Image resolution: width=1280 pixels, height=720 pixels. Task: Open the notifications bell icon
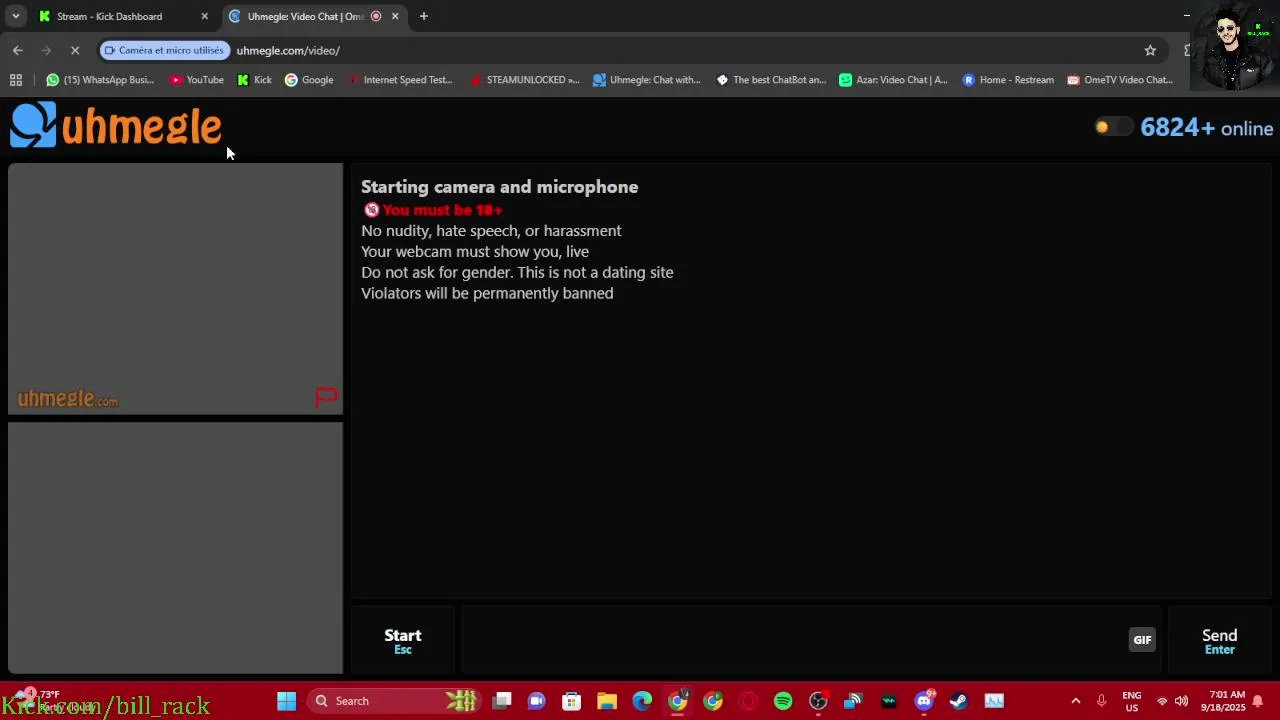coord(1258,701)
